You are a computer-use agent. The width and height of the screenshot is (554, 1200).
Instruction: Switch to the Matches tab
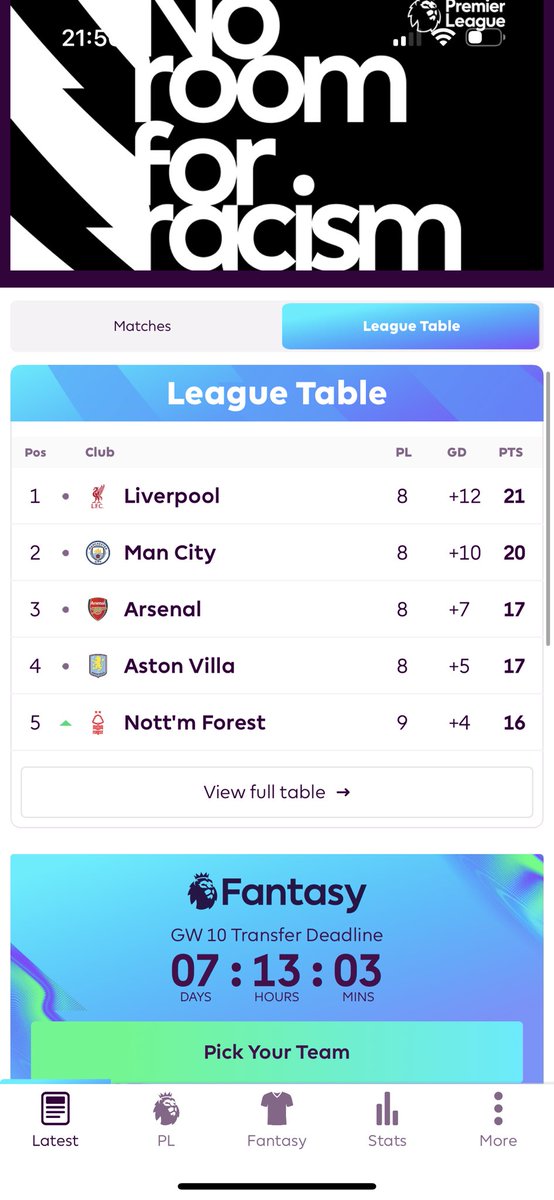[x=142, y=326]
